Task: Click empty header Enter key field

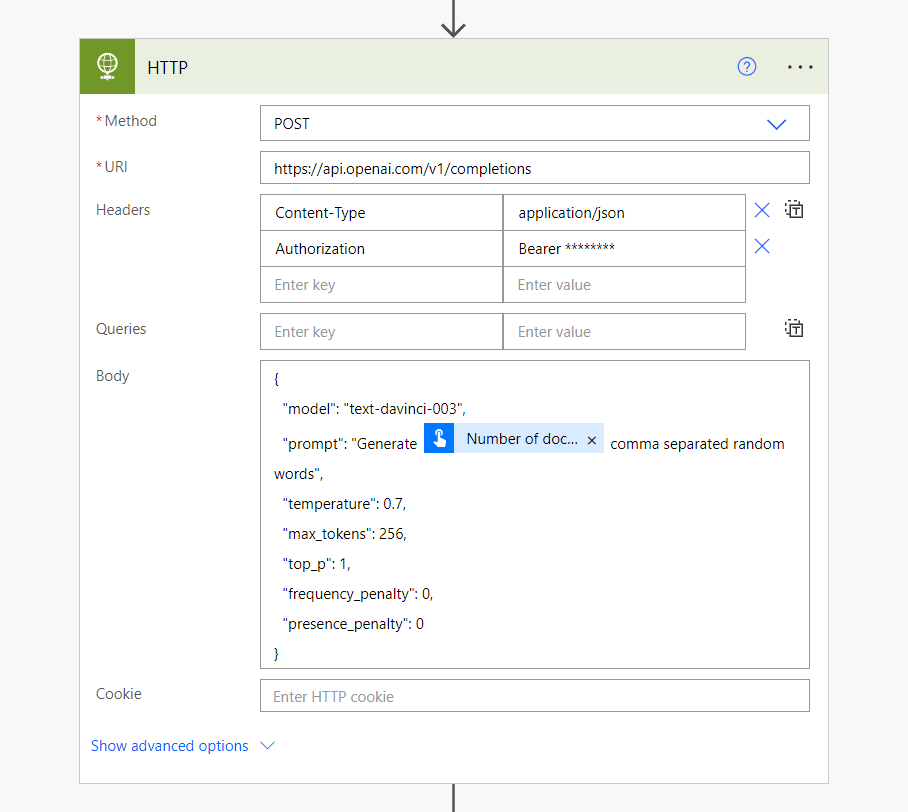Action: [x=381, y=285]
